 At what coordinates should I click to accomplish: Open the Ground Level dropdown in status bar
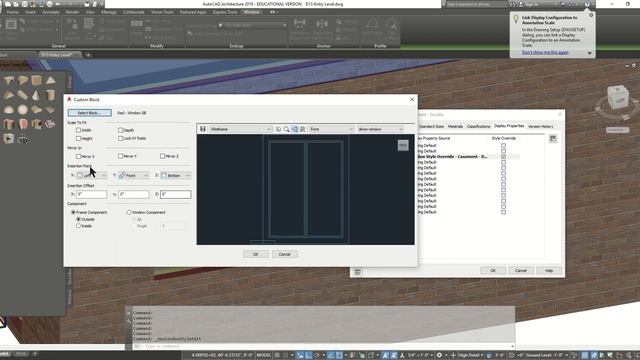click(x=546, y=355)
